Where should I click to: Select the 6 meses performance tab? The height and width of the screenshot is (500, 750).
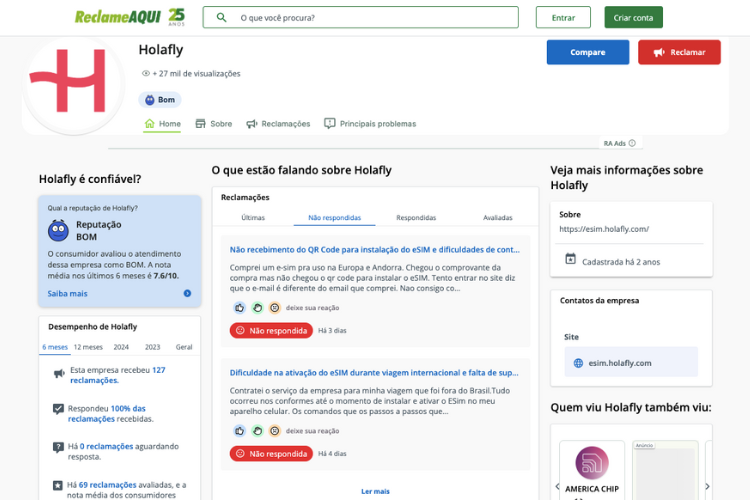55,347
